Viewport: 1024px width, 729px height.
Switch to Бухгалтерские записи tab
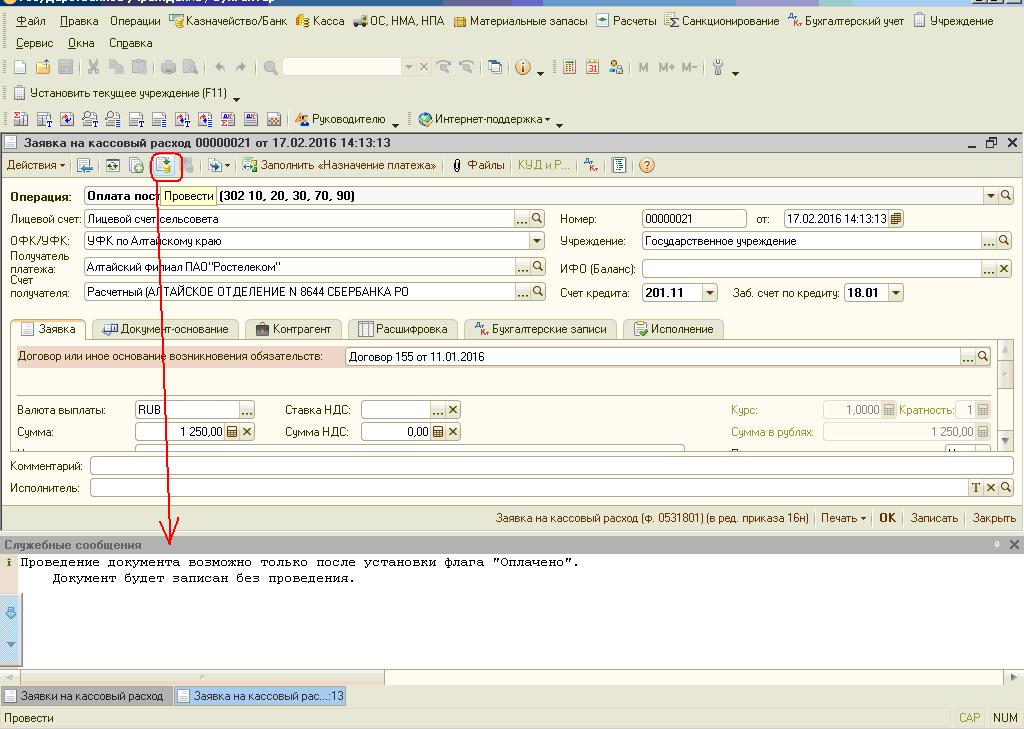[x=541, y=329]
